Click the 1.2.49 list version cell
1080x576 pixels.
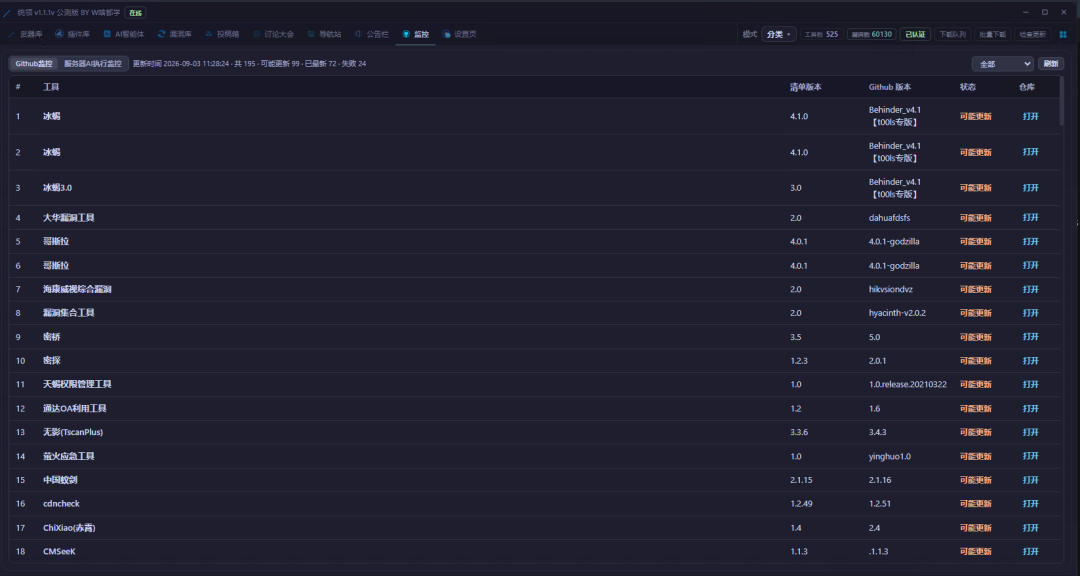point(801,504)
